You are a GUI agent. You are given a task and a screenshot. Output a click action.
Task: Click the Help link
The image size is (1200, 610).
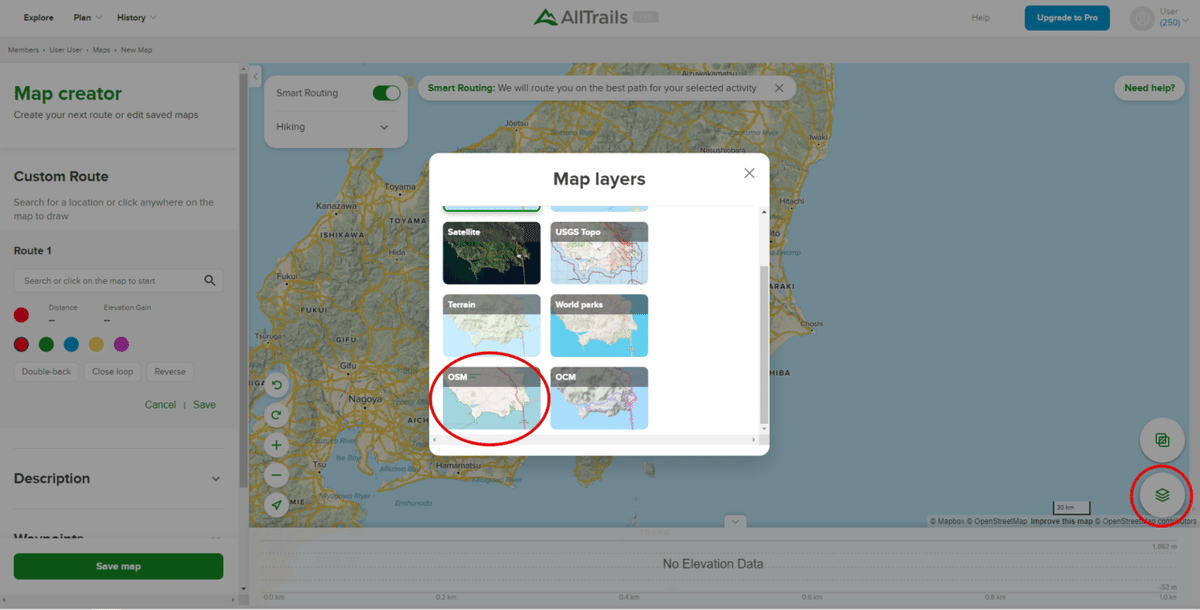(981, 18)
